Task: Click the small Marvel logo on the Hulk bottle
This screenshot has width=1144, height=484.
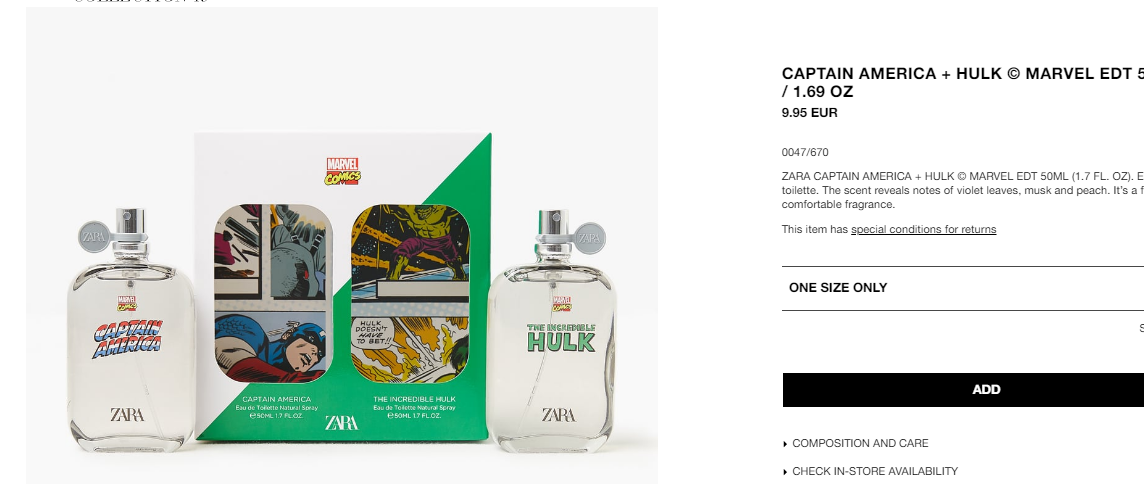Action: click(562, 304)
